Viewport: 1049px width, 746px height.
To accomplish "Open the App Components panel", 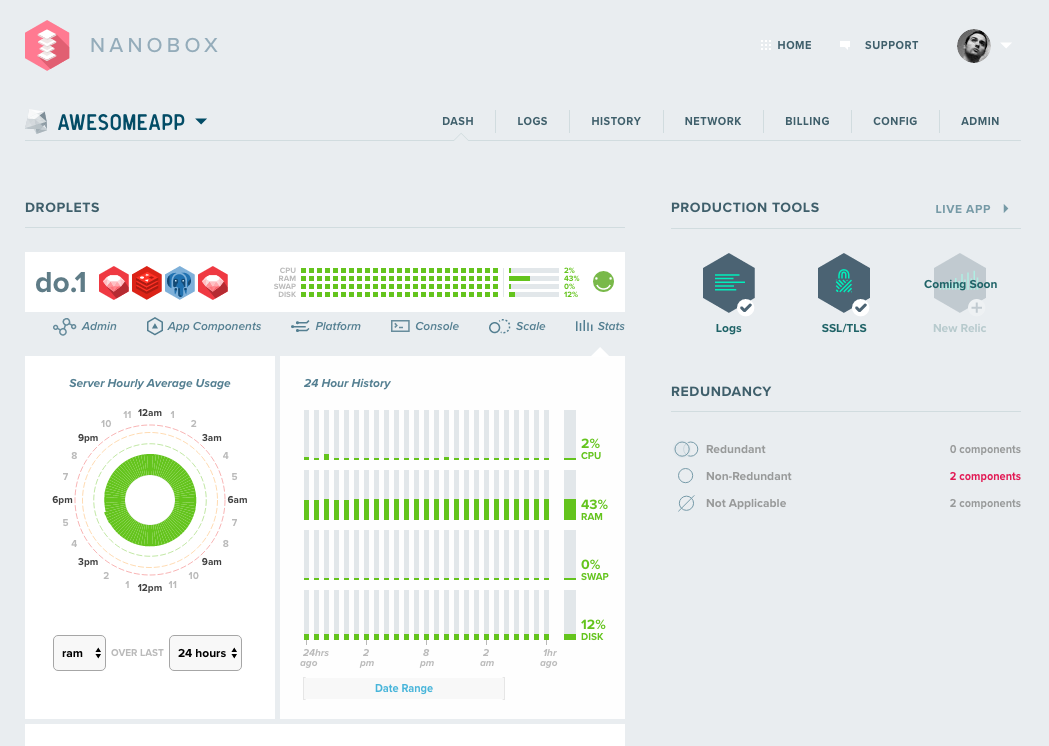I will click(x=204, y=326).
